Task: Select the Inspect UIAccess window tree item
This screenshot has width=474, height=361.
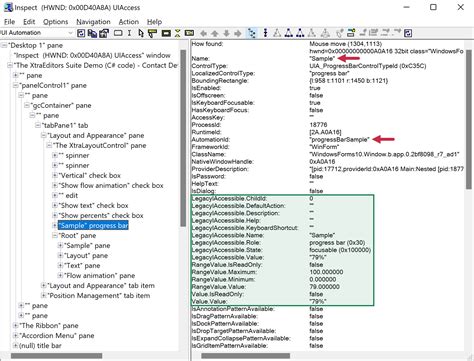Action: 92,55
